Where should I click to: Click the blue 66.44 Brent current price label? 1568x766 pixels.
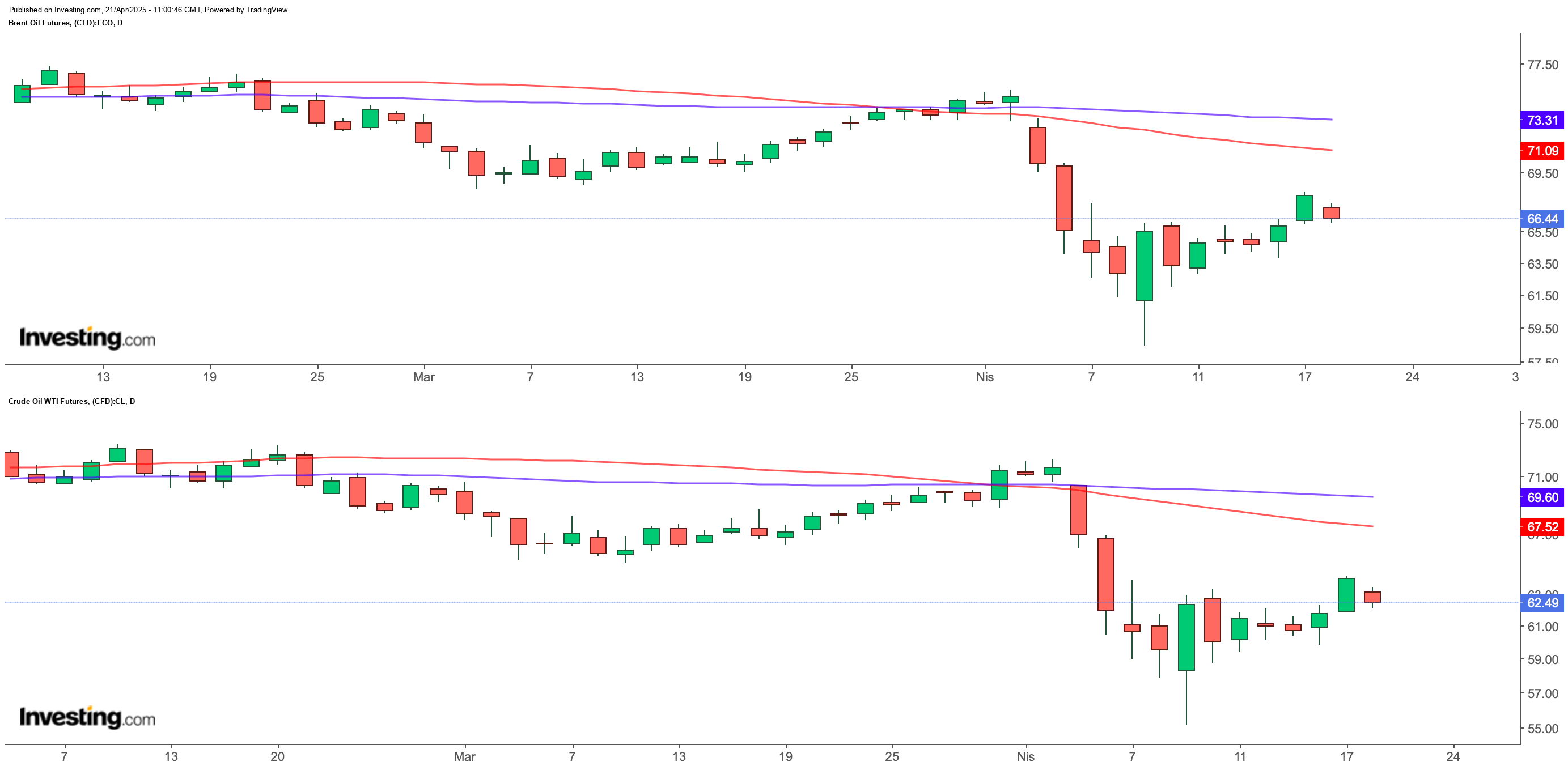point(1542,219)
